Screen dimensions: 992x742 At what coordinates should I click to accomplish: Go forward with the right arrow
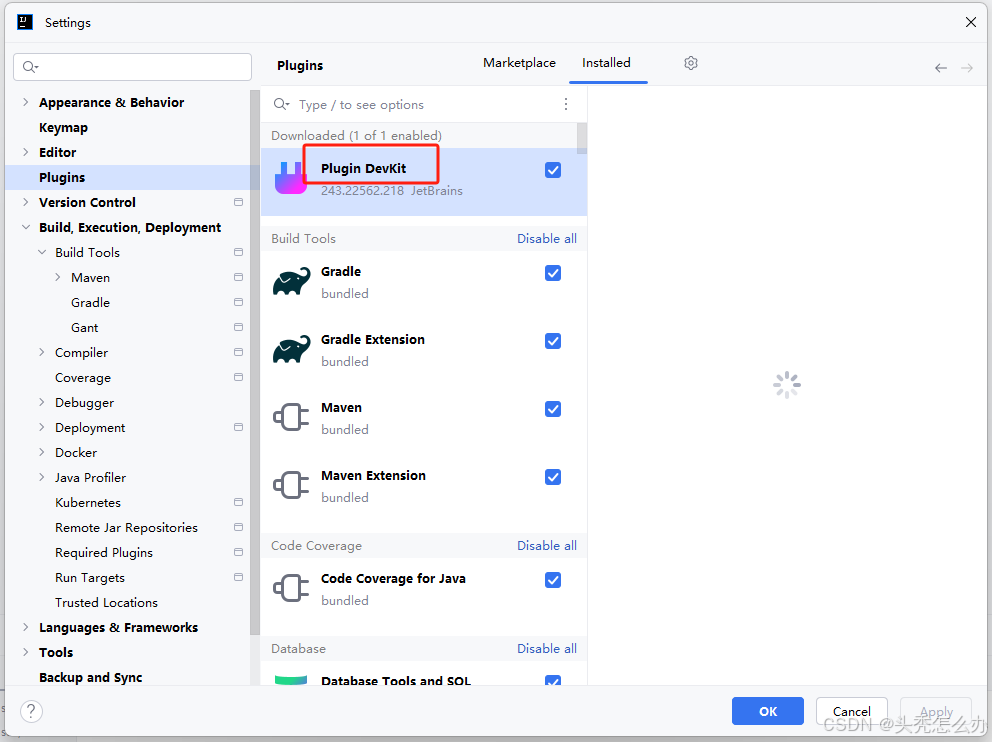[x=967, y=68]
